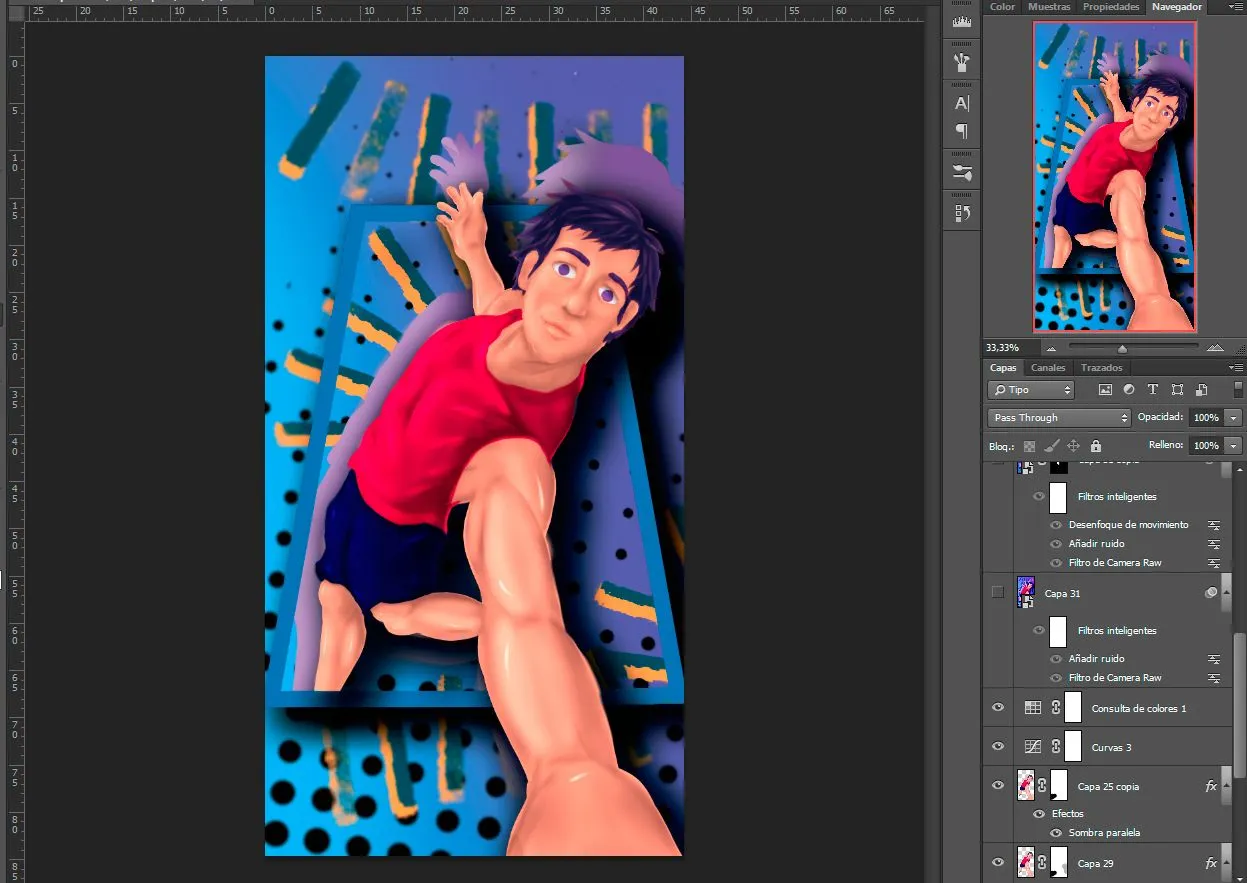Click the fx icon on Capa 29
This screenshot has width=1247, height=883.
1211,863
